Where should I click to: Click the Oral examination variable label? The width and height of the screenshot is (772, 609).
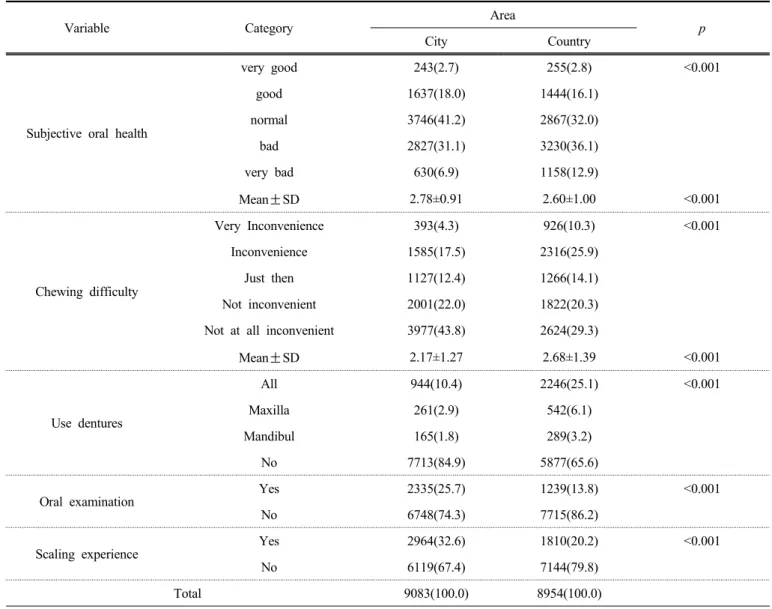87,502
